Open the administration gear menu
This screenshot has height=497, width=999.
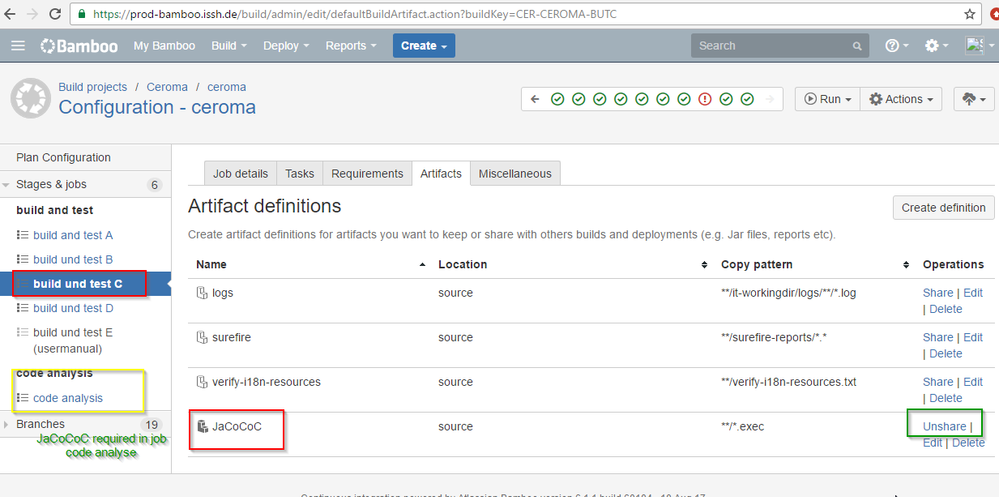tap(936, 46)
